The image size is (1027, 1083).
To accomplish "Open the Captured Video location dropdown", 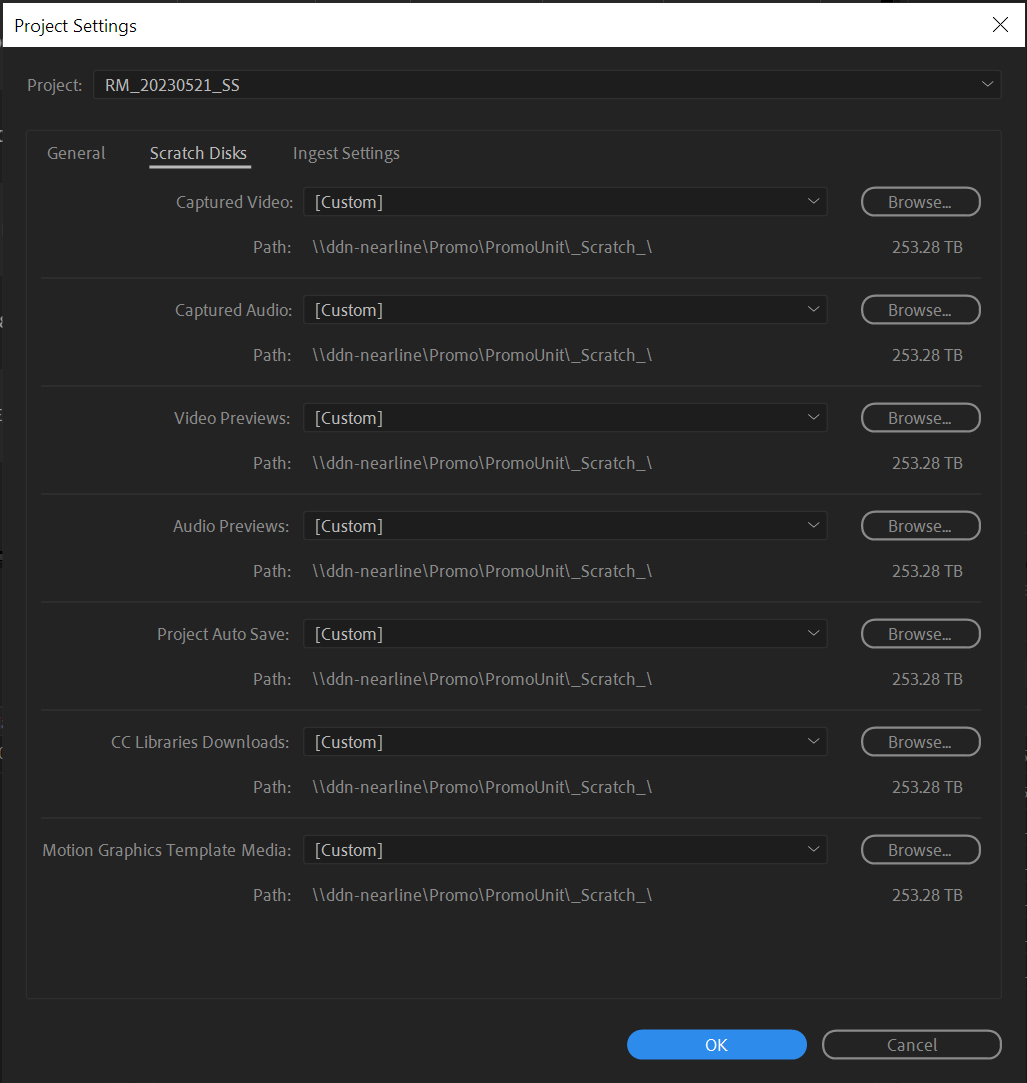I will (565, 201).
